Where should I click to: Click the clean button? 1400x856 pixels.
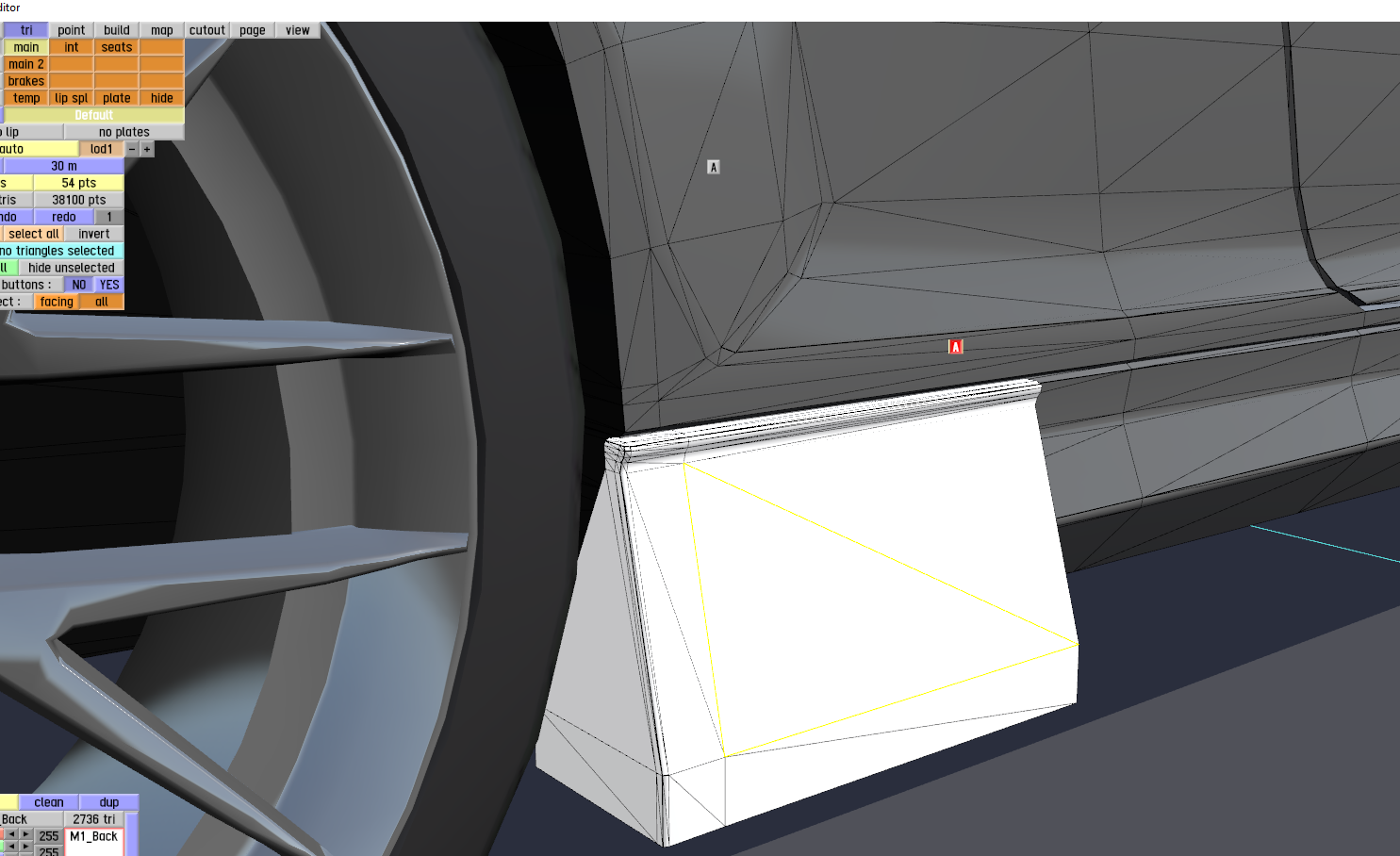click(x=49, y=802)
